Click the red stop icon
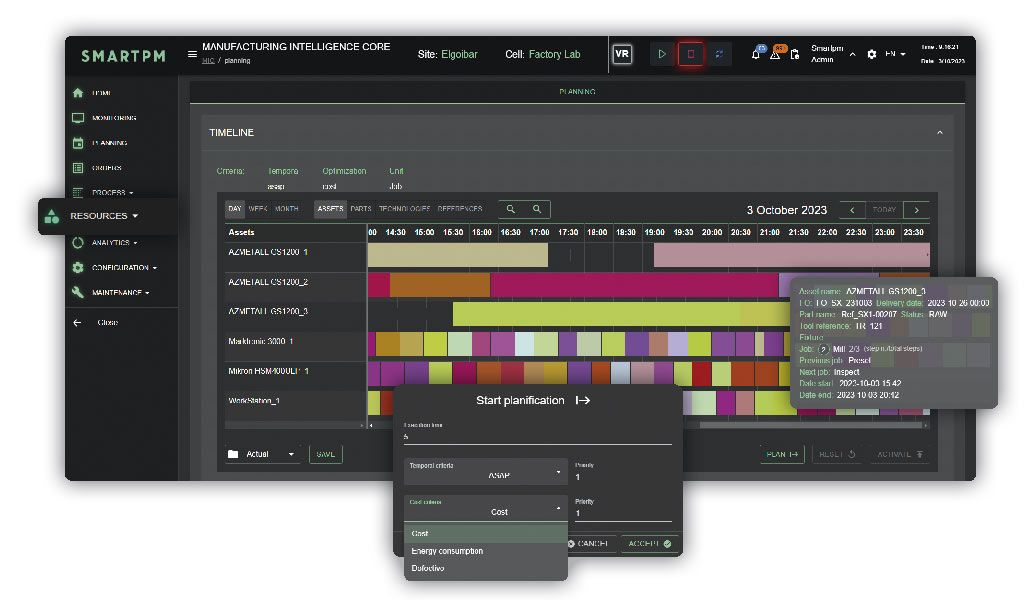The width and height of the screenshot is (1024, 600). [x=690, y=54]
